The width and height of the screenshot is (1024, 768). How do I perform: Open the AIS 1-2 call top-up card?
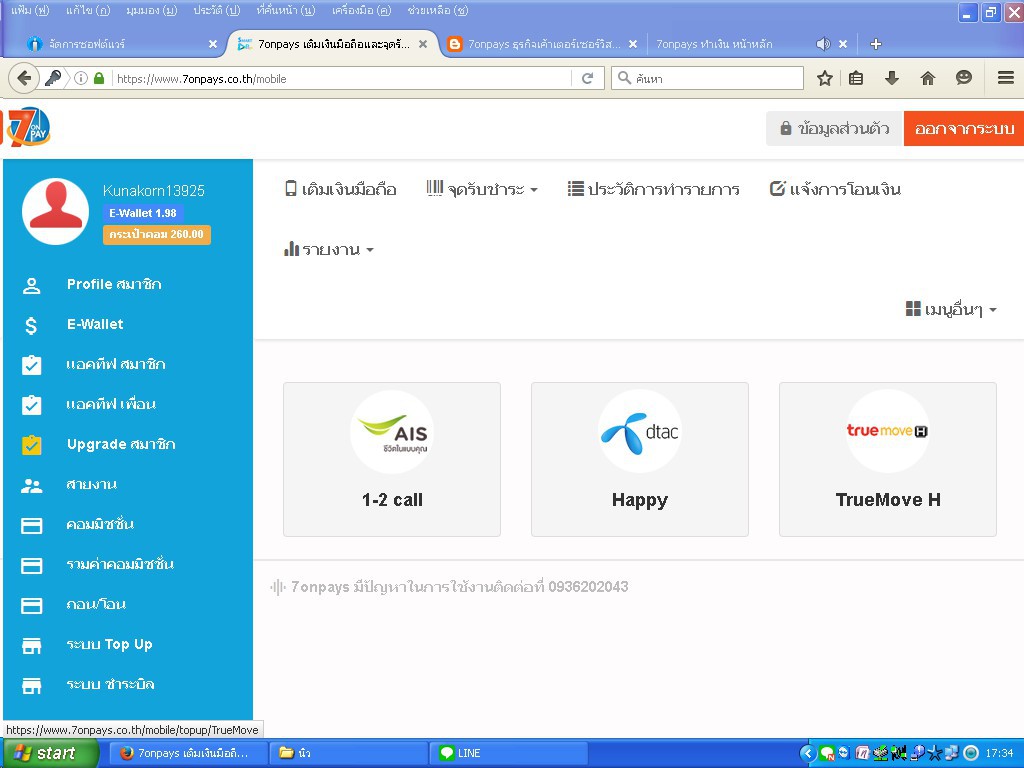tap(392, 459)
